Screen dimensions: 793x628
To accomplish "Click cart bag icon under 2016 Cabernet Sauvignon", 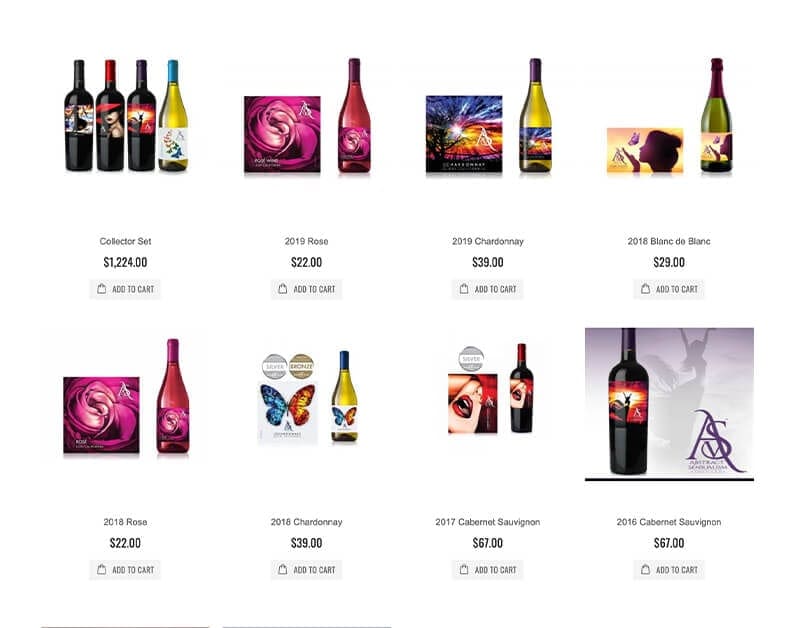I will (x=645, y=569).
